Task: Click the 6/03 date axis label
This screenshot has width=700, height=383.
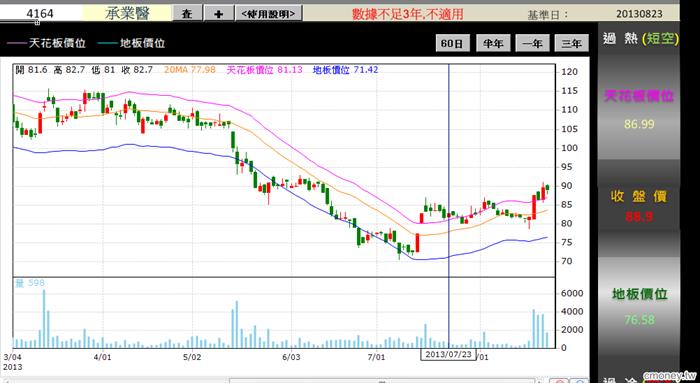Action: [x=291, y=357]
